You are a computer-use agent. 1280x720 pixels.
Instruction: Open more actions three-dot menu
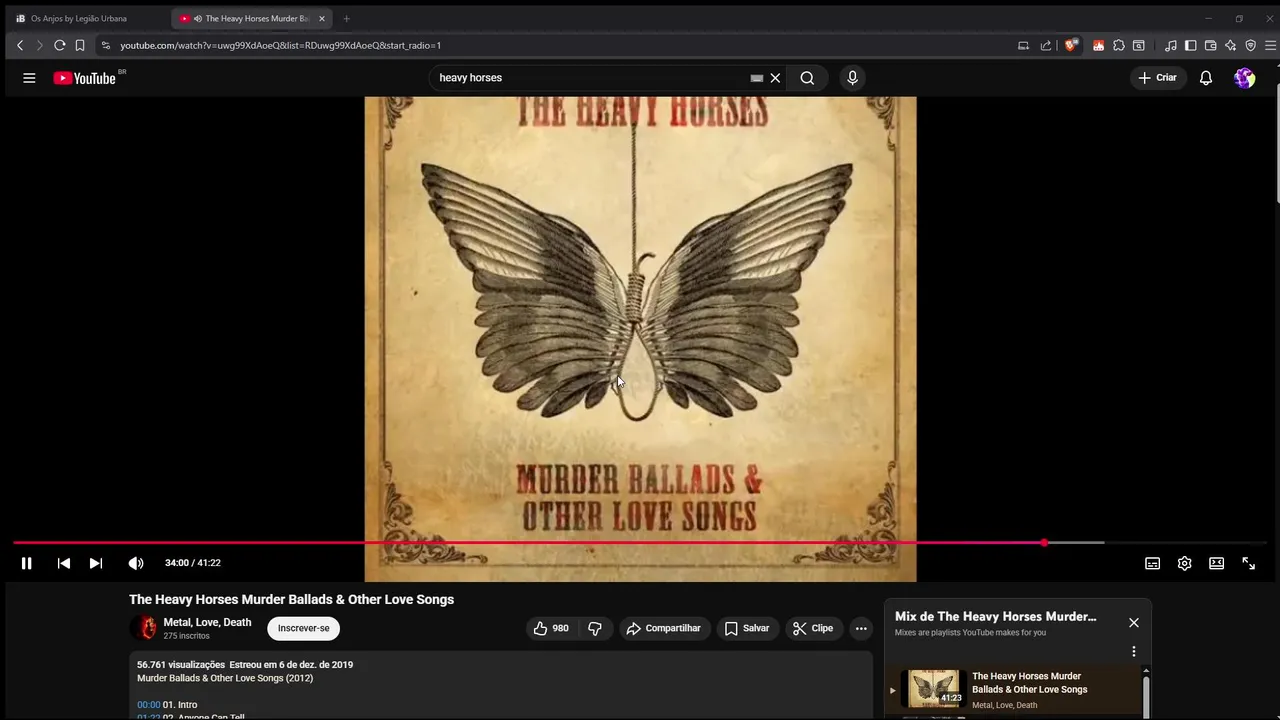tap(861, 628)
